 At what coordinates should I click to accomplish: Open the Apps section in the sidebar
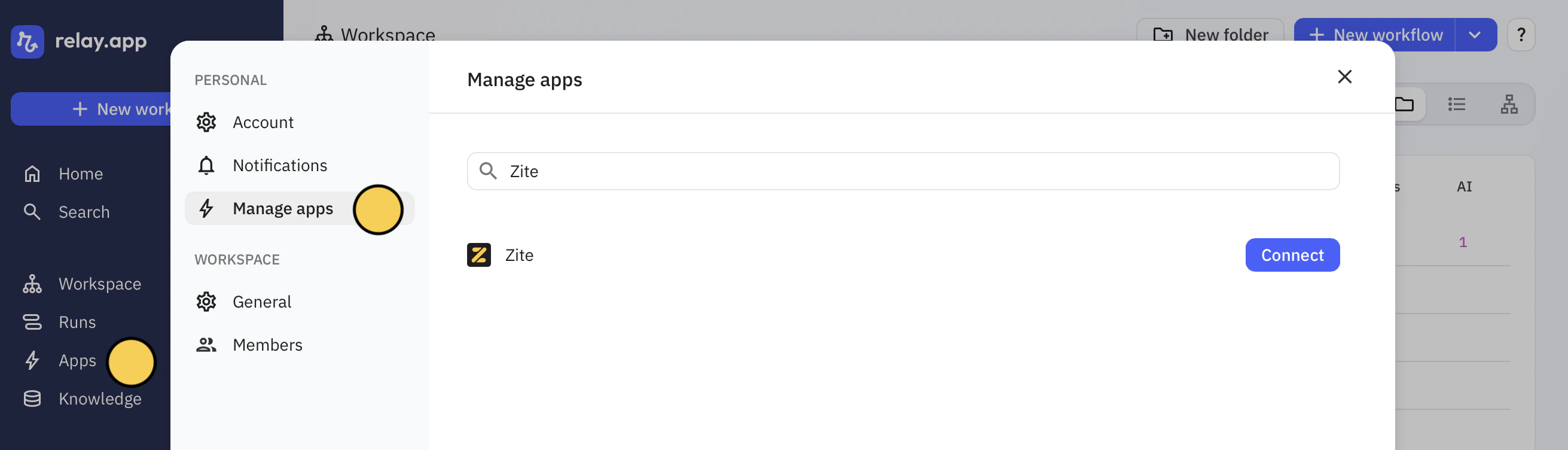click(77, 360)
